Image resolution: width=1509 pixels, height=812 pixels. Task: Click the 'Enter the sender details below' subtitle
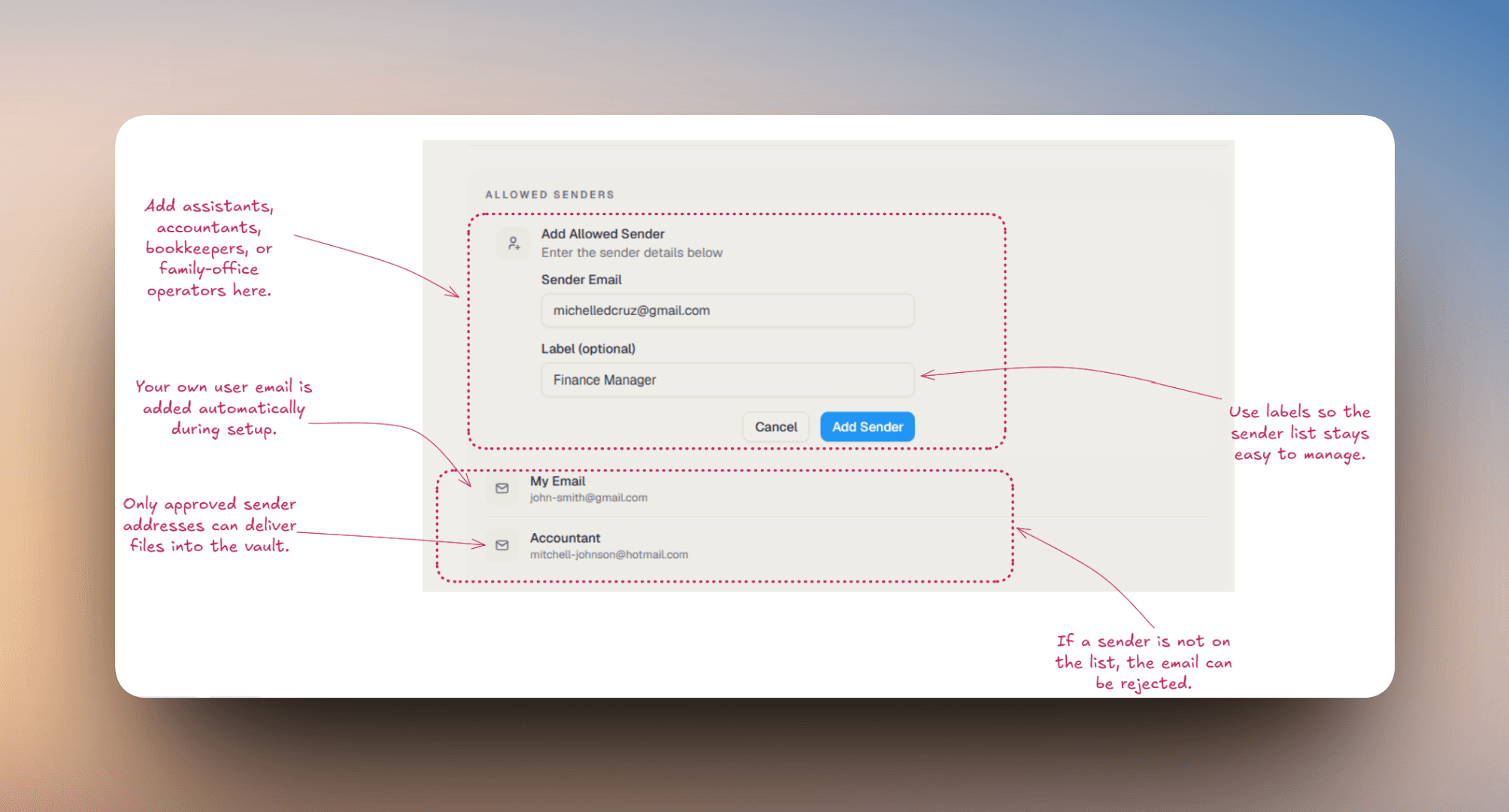coord(632,253)
